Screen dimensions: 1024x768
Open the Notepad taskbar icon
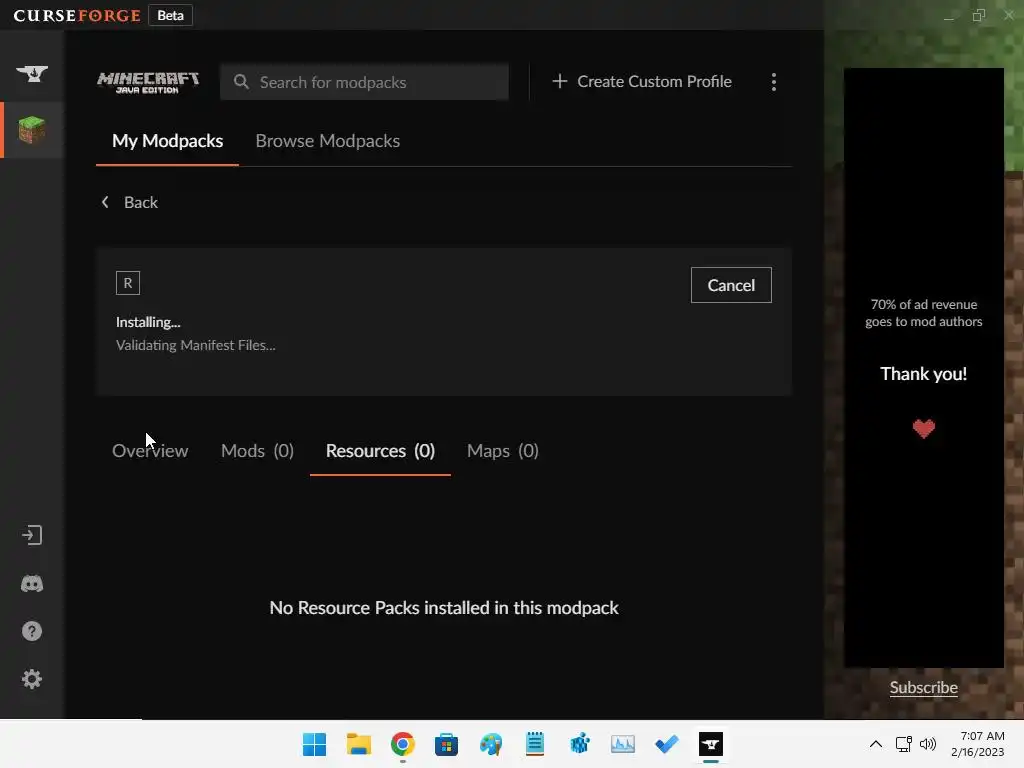point(535,744)
